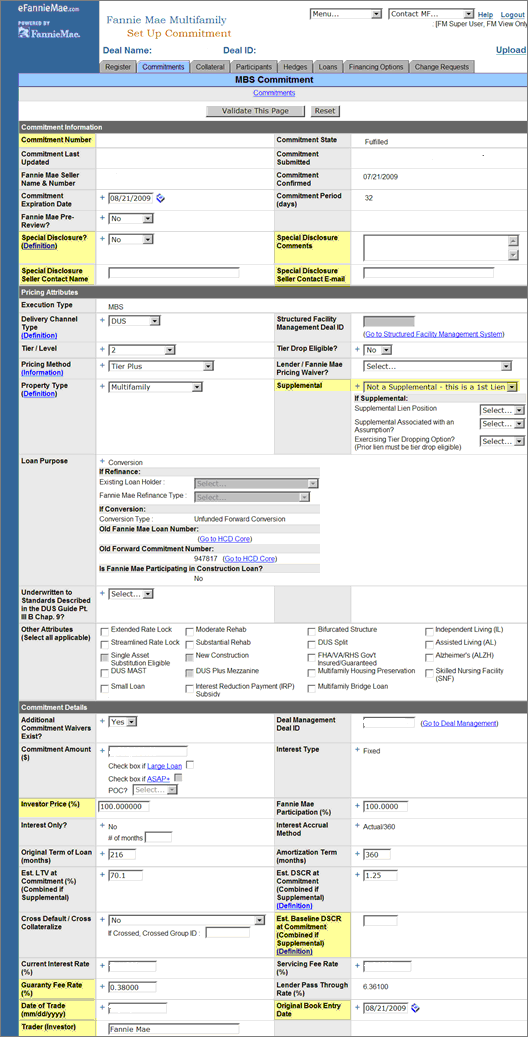
Task: Open the Help link
Action: (485, 15)
